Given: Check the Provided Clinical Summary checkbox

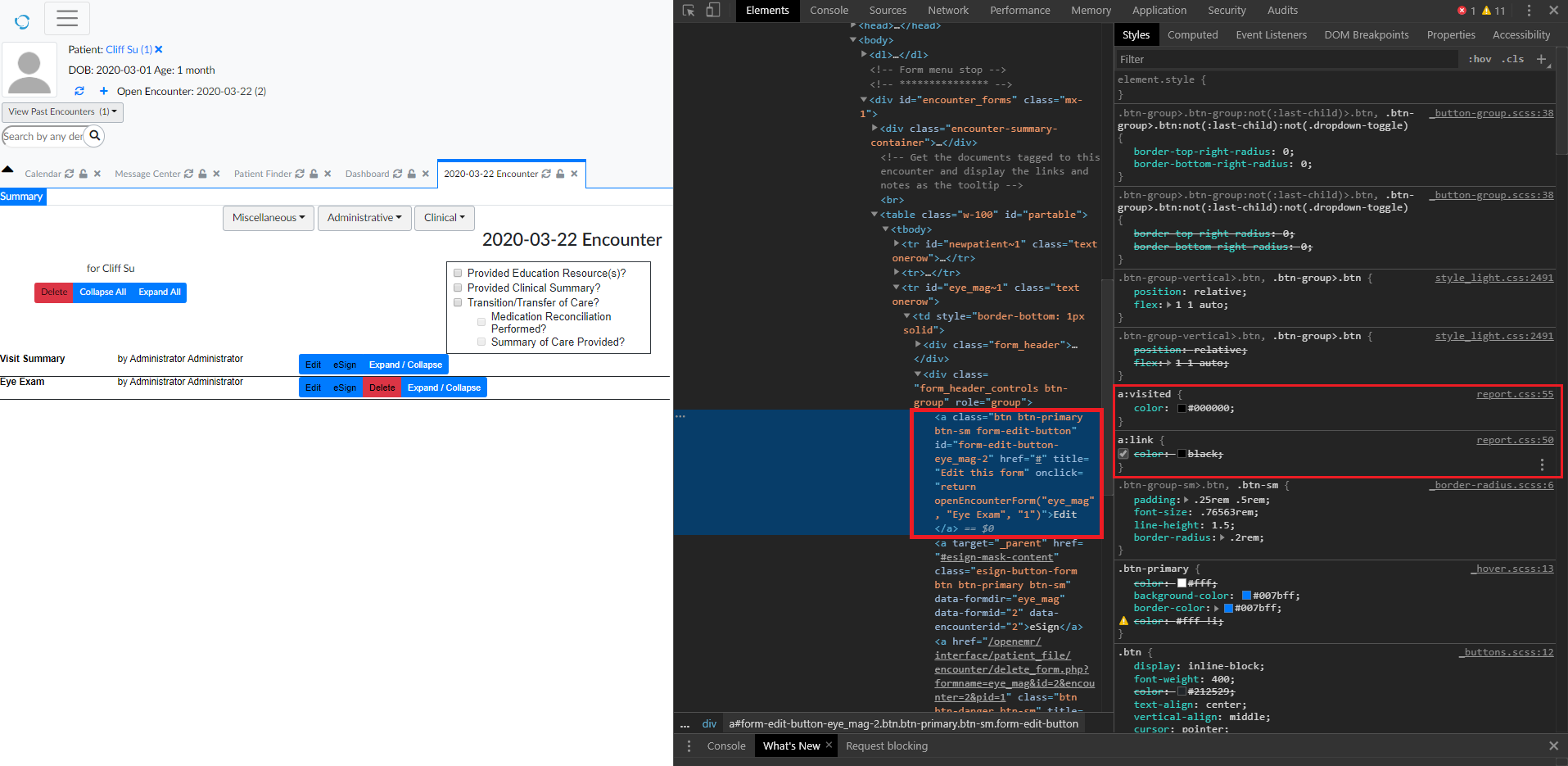Looking at the screenshot, I should pyautogui.click(x=458, y=288).
